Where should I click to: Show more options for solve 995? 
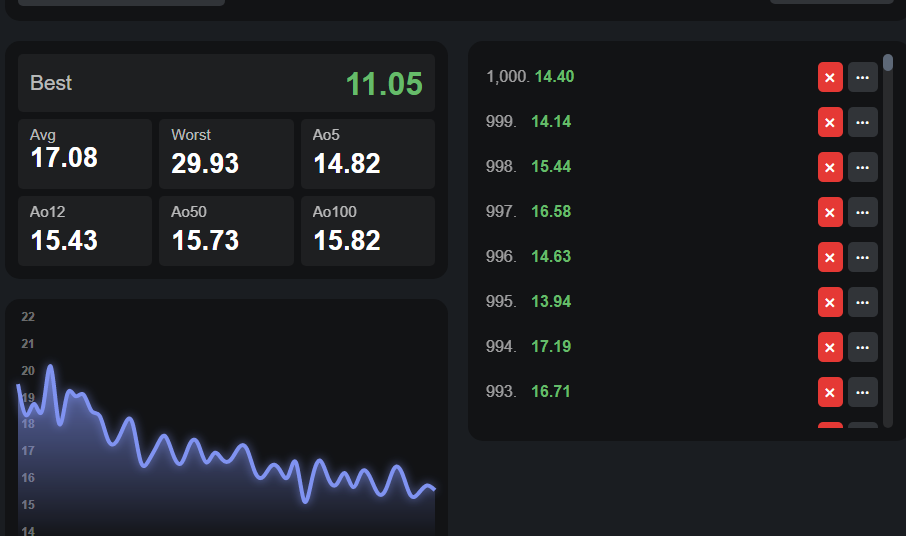(x=863, y=303)
